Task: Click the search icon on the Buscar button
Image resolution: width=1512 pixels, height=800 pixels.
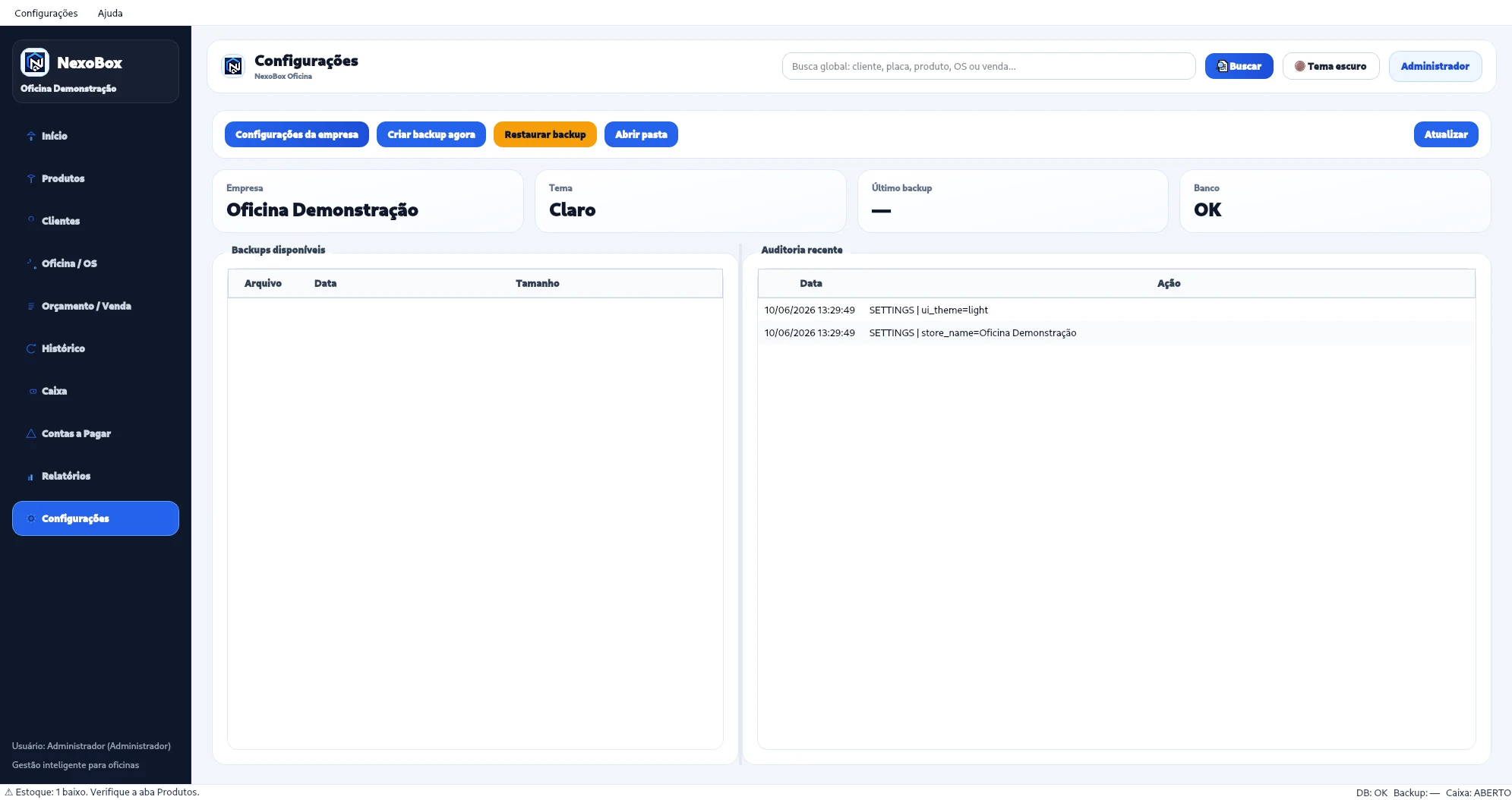Action: click(x=1222, y=66)
